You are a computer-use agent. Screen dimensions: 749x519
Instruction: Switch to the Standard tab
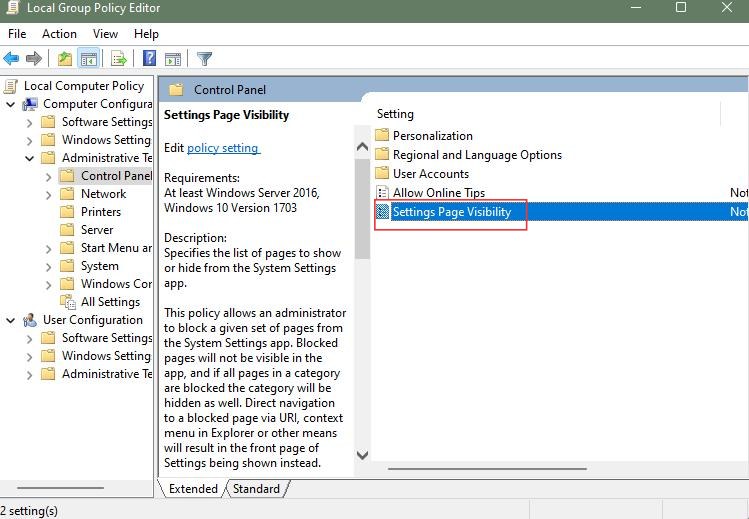point(257,489)
